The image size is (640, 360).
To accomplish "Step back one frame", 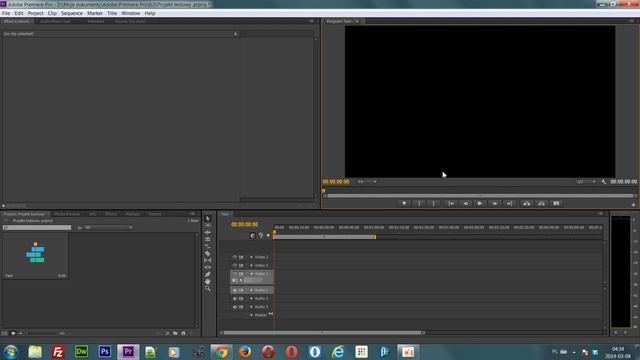I will coord(465,203).
